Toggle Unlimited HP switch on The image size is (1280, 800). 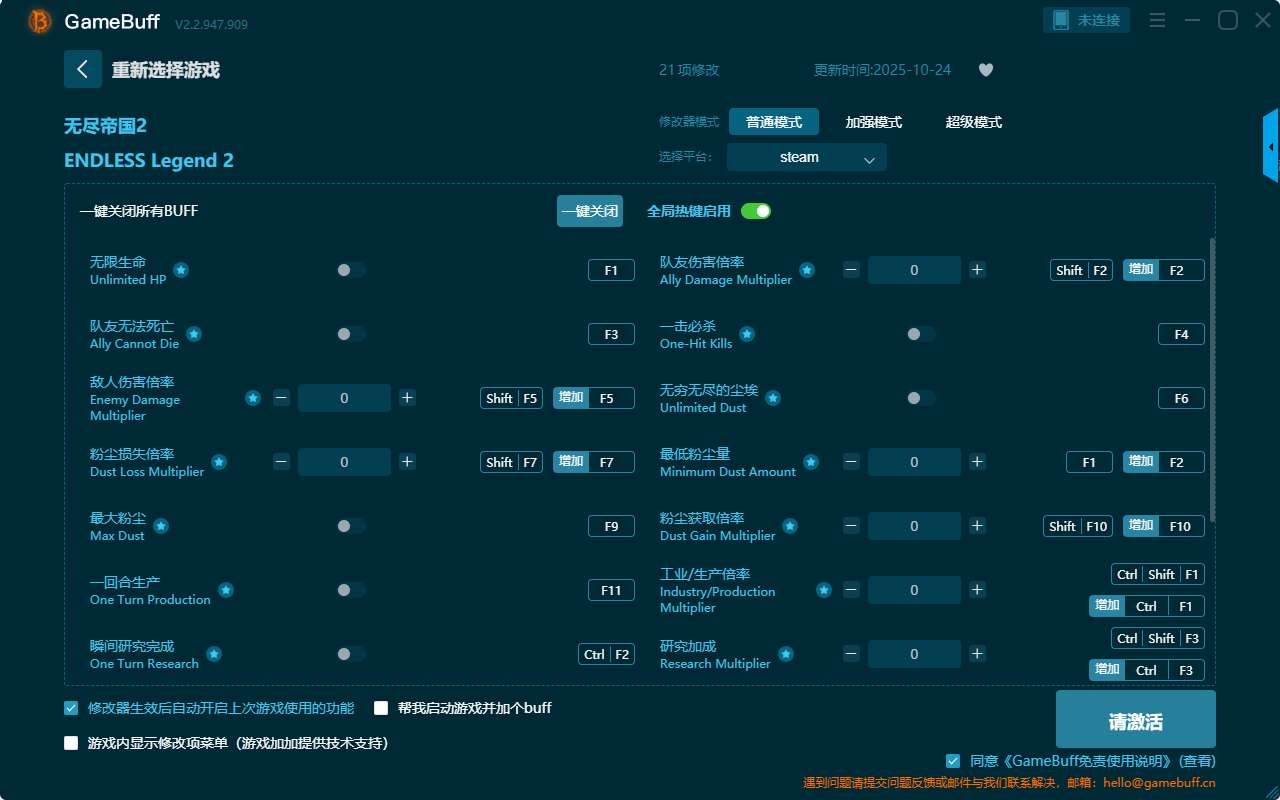point(351,270)
